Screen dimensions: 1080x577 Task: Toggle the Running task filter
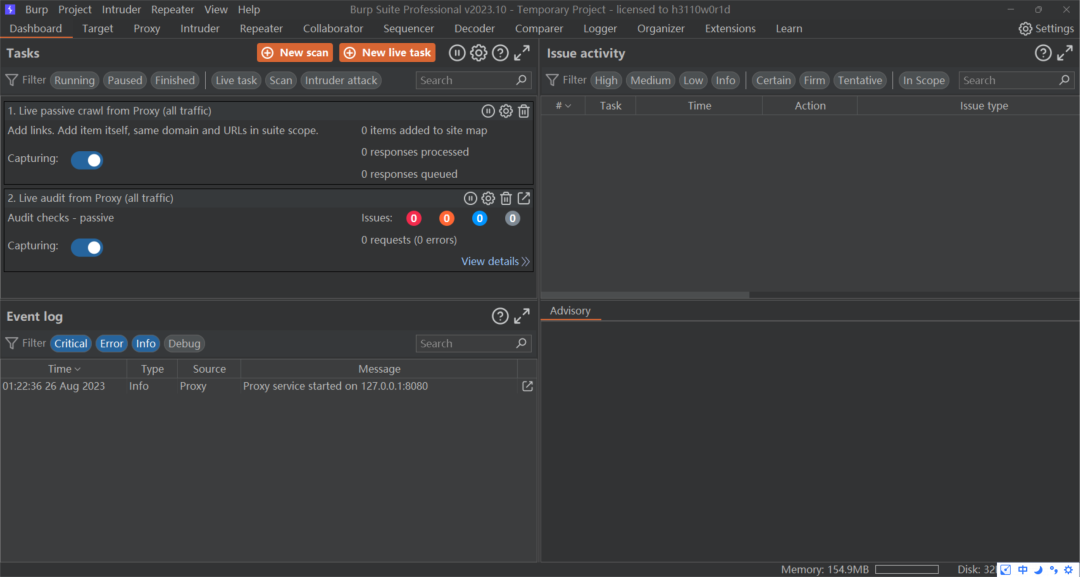[74, 81]
